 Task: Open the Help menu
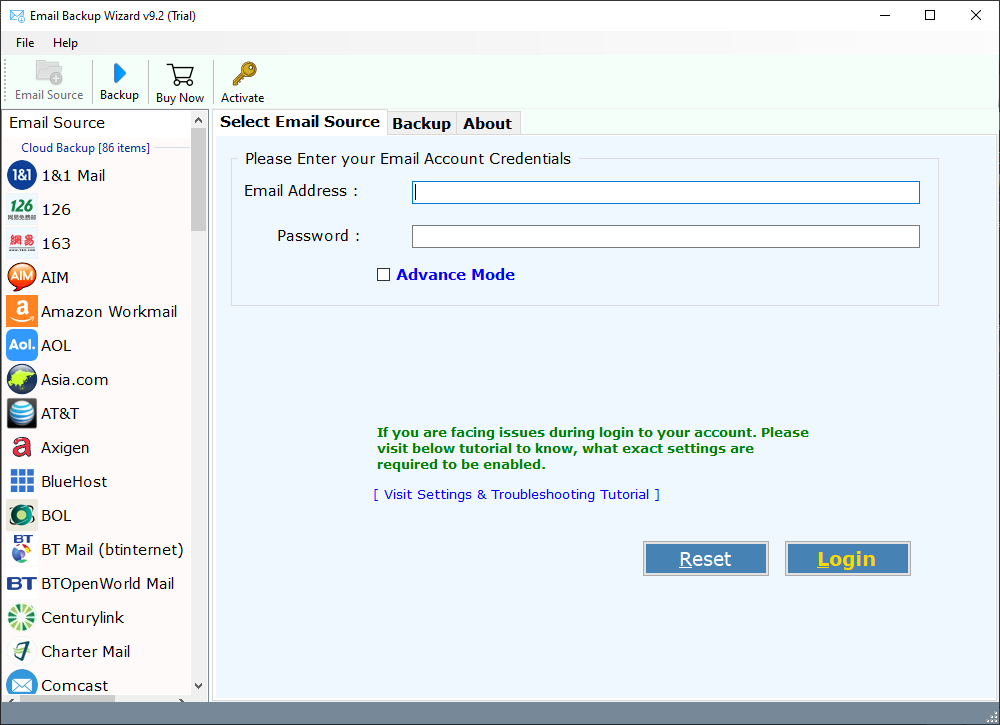click(65, 43)
